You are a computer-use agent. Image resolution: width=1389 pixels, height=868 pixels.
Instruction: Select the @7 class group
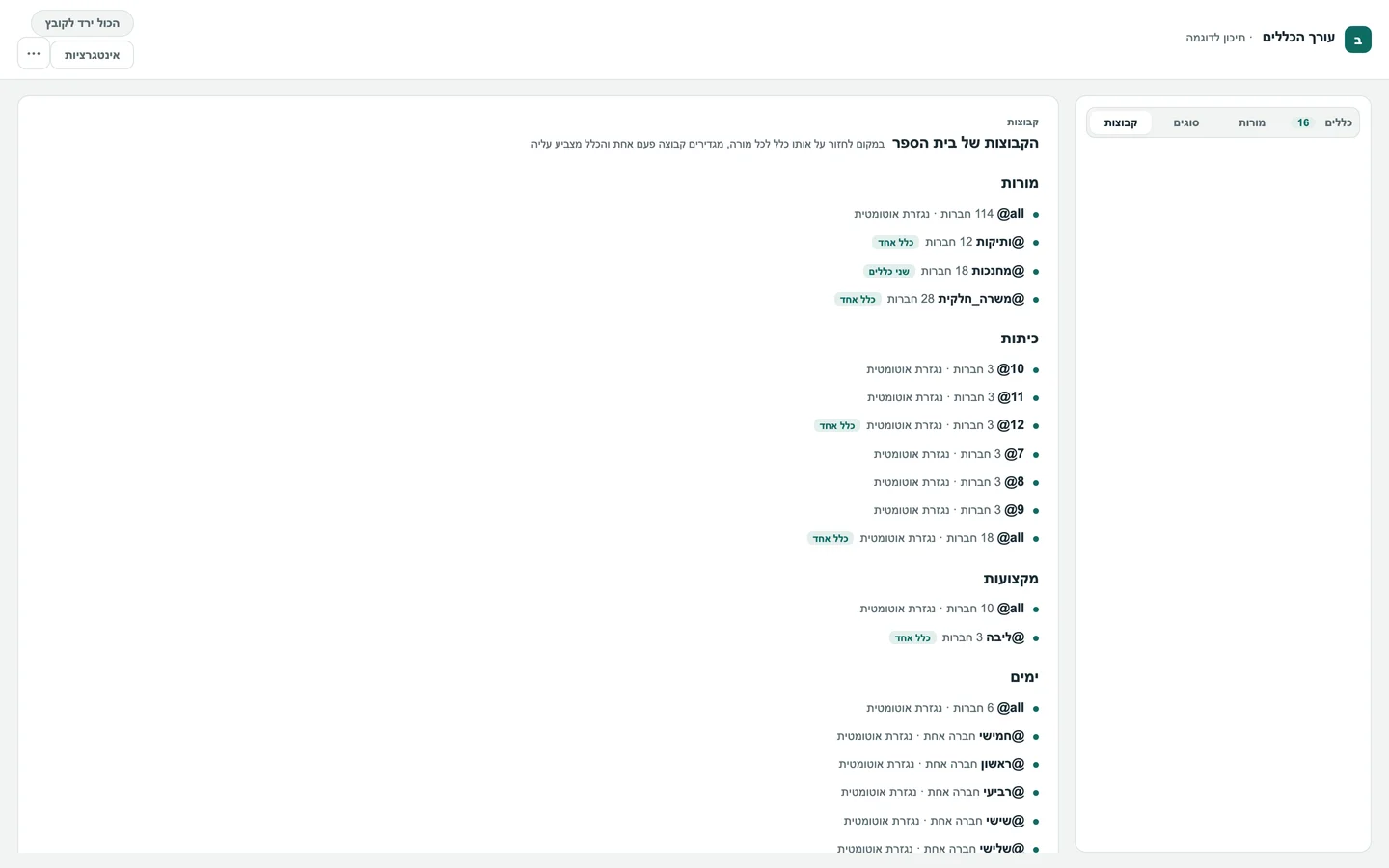(x=957, y=454)
